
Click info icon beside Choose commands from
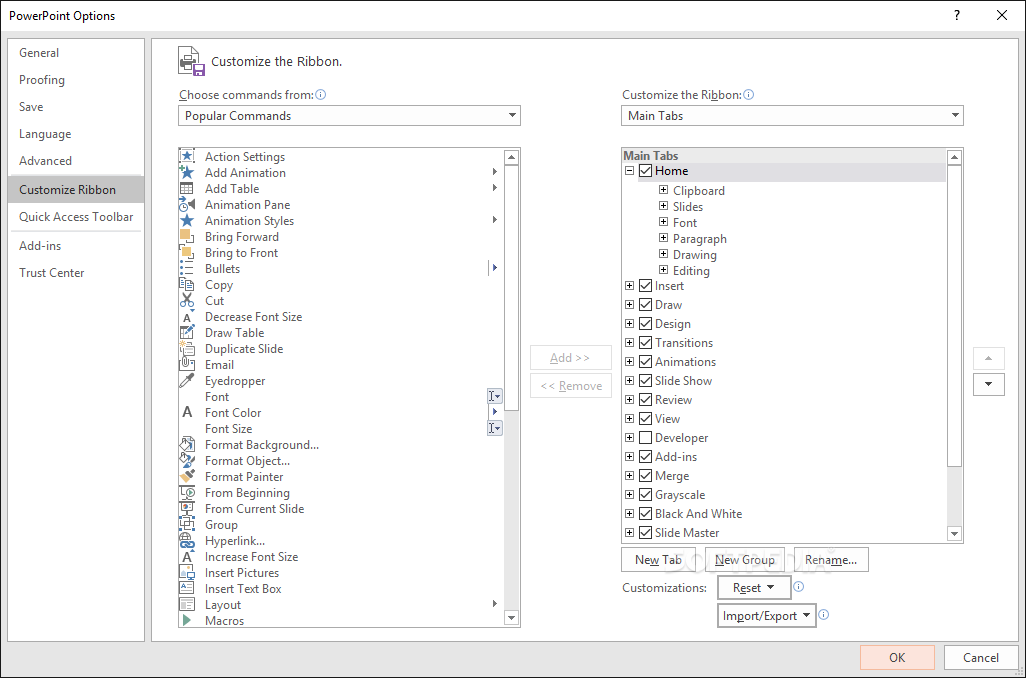pos(321,94)
